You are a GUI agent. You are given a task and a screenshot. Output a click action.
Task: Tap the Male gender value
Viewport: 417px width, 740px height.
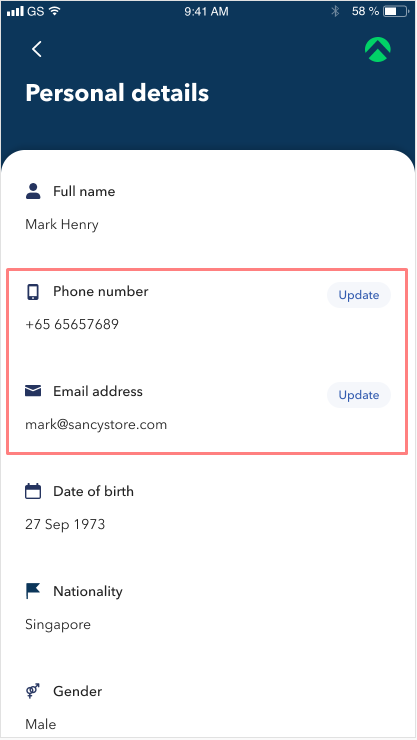click(41, 724)
